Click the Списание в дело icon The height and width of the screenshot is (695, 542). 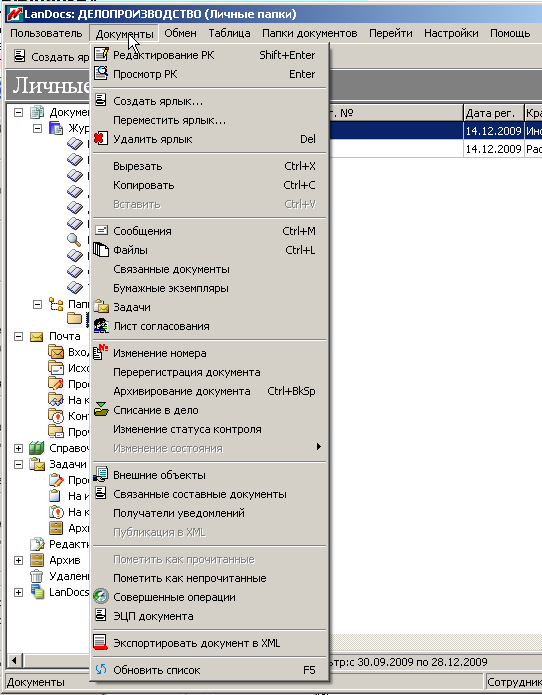(101, 410)
